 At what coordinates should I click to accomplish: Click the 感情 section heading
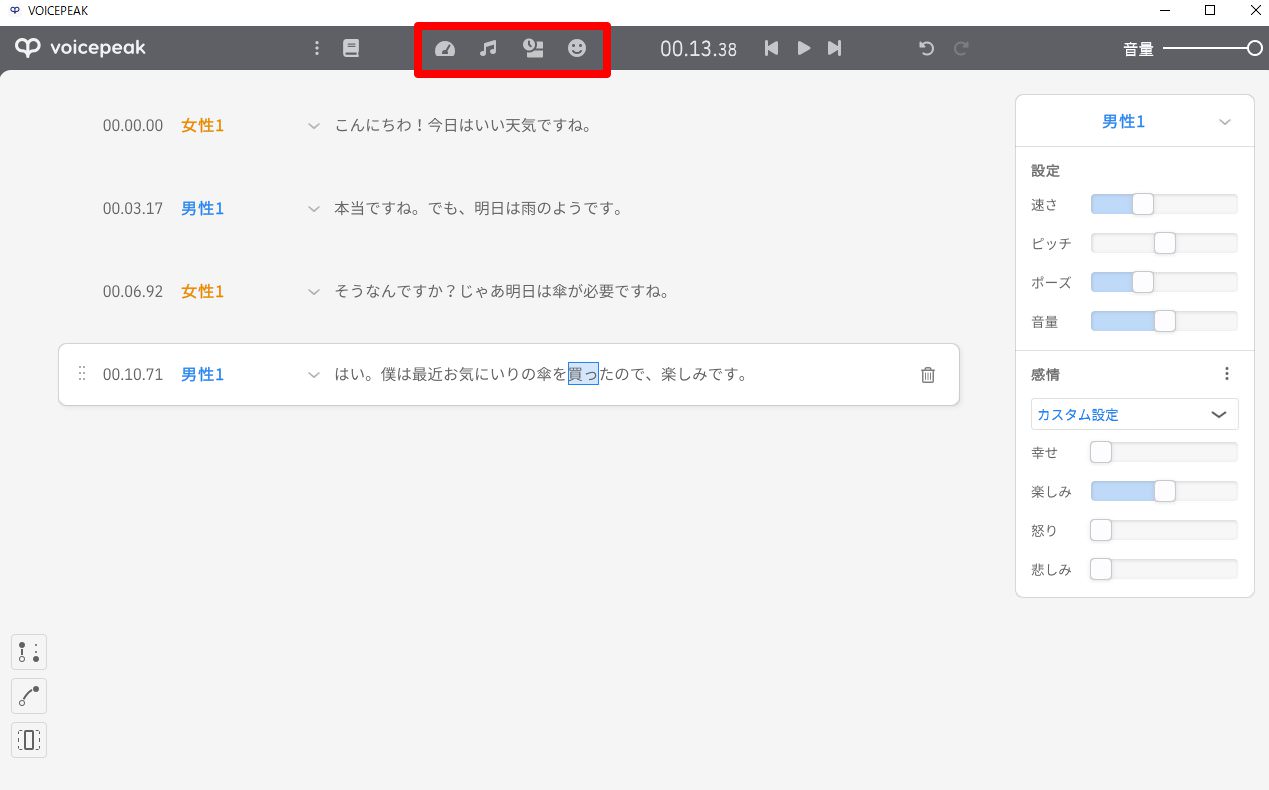(1045, 375)
